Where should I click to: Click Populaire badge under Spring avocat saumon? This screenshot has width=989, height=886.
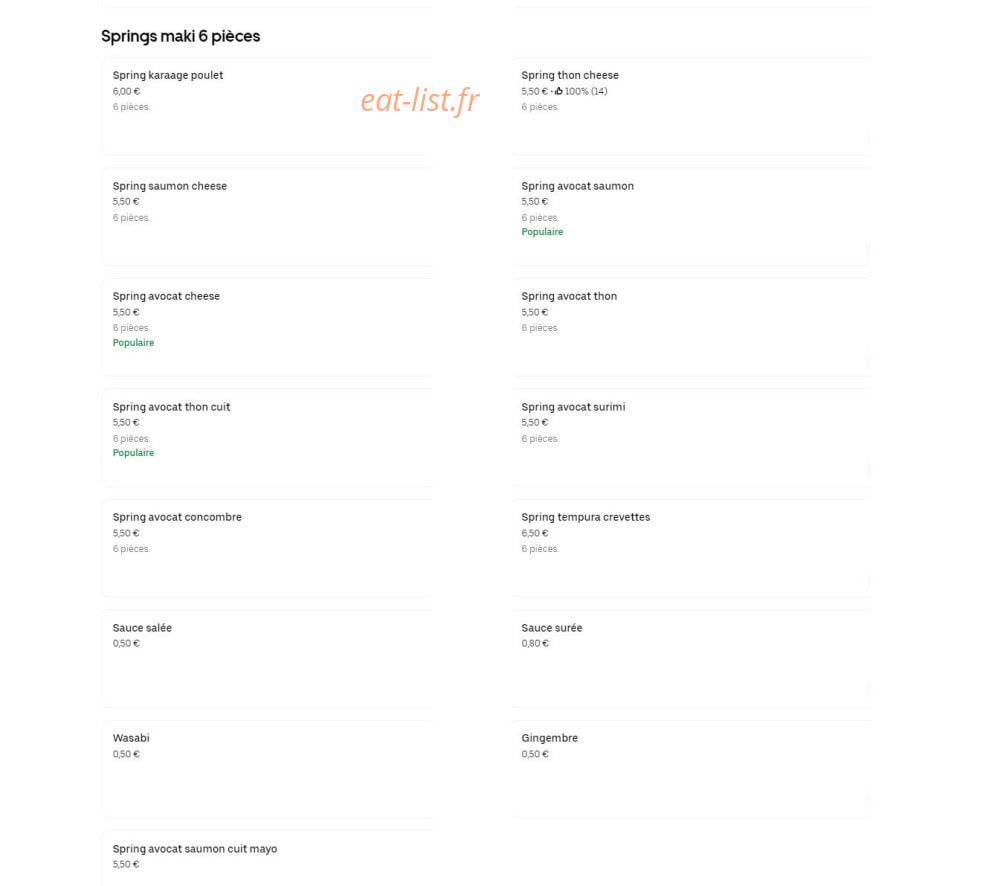542,232
